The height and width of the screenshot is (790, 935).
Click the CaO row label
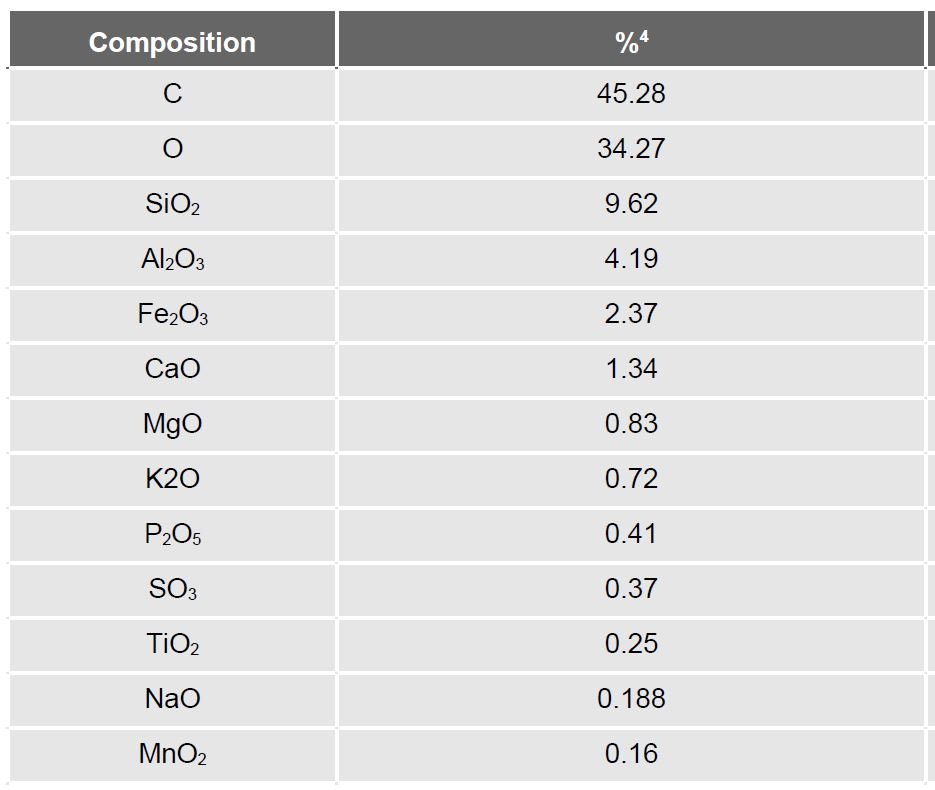click(172, 369)
